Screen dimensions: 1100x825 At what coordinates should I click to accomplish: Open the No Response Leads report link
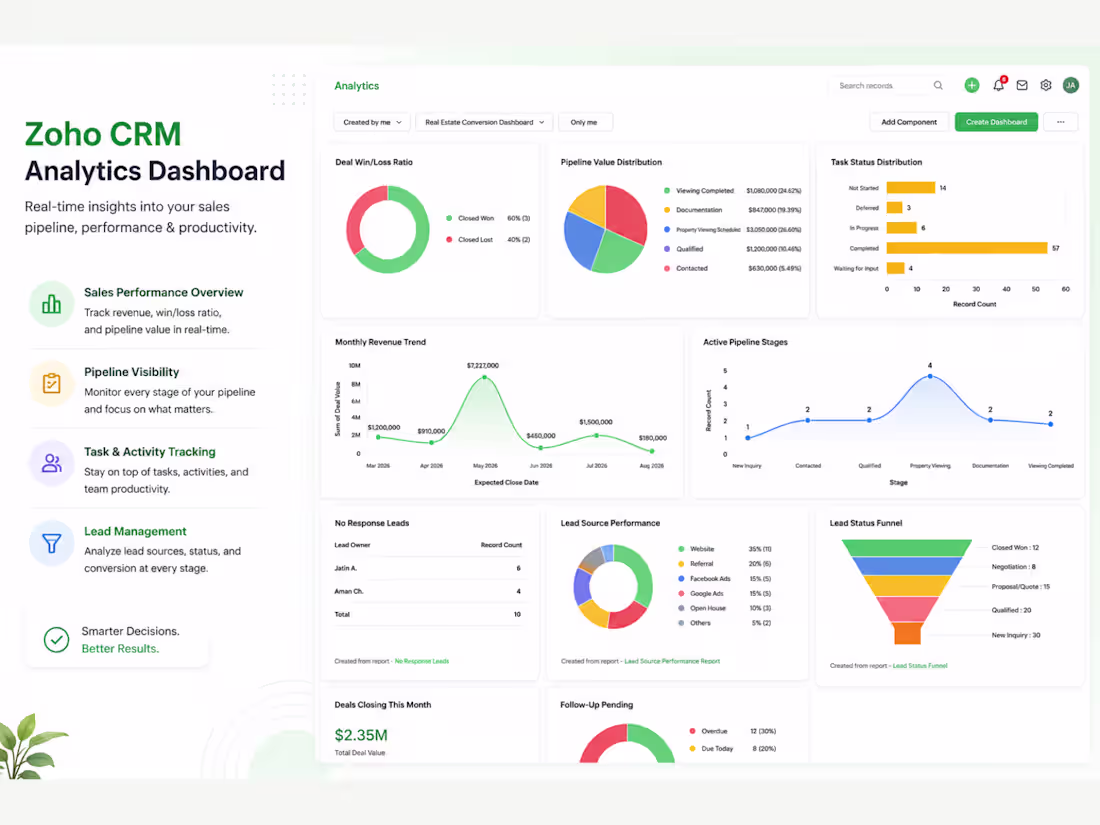(422, 661)
